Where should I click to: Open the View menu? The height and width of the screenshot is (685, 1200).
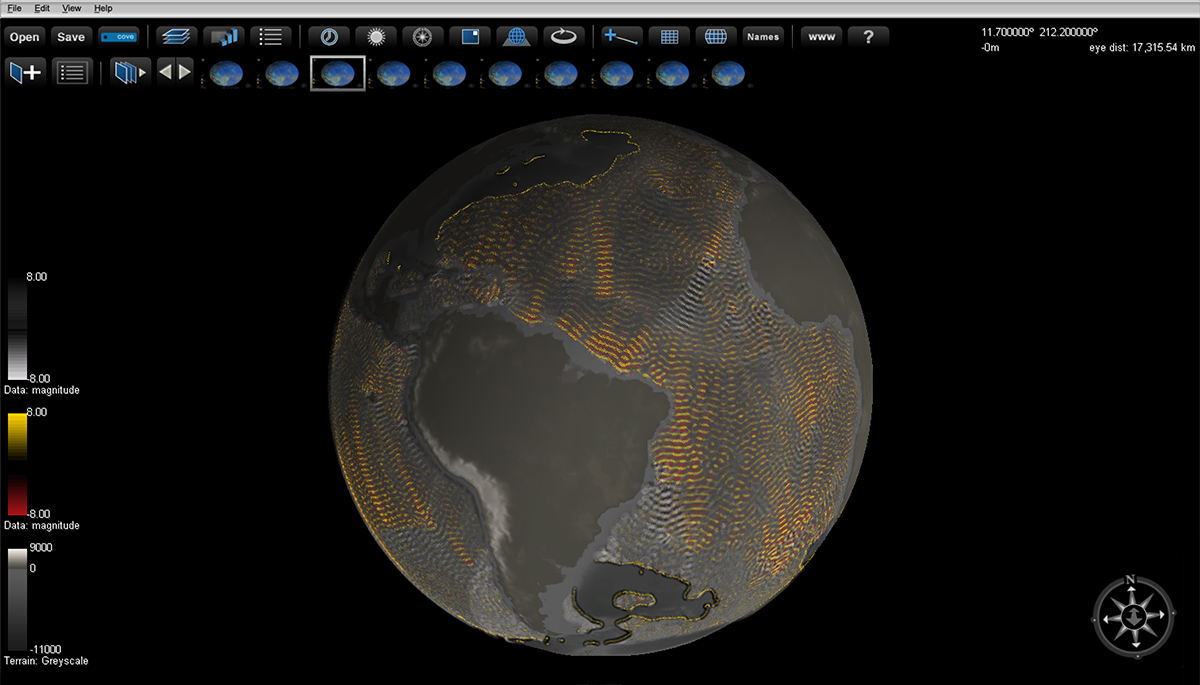pyautogui.click(x=72, y=8)
